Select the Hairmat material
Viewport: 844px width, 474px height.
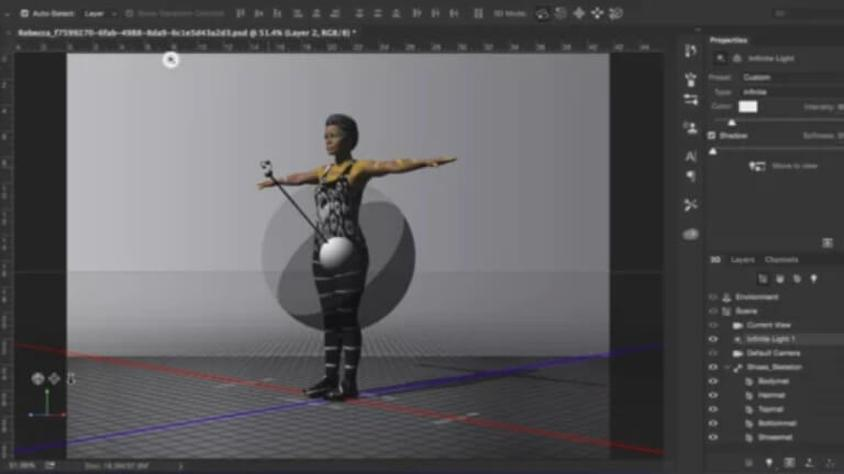(771, 395)
